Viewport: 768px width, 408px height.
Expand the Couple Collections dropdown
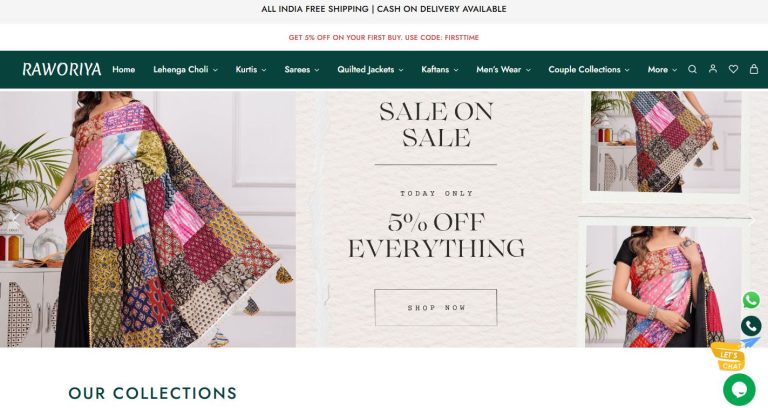pyautogui.click(x=589, y=70)
